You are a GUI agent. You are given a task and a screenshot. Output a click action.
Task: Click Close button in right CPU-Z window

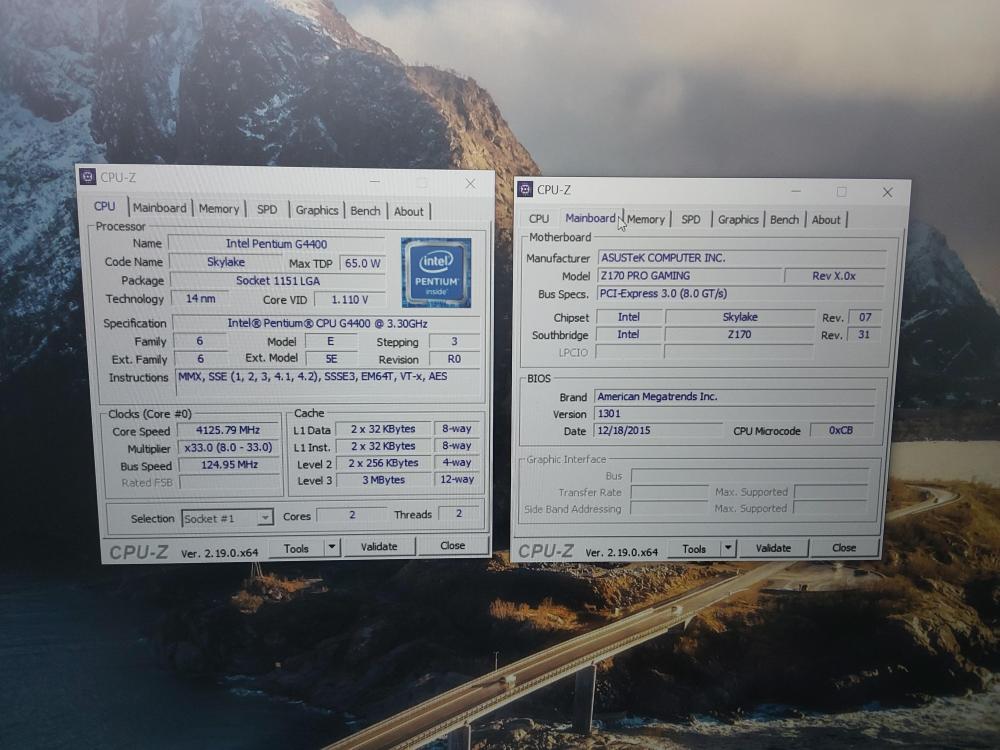(844, 548)
